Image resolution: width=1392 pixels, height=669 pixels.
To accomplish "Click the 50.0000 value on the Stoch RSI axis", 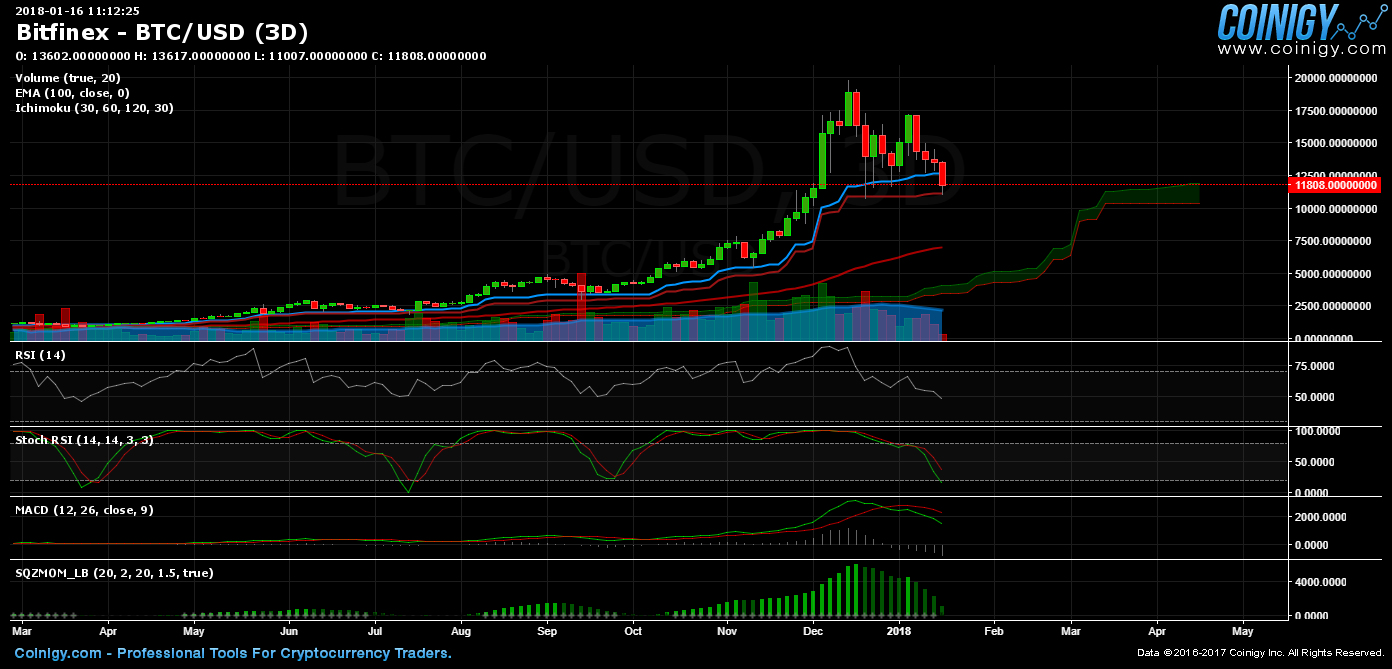I will [1316, 462].
